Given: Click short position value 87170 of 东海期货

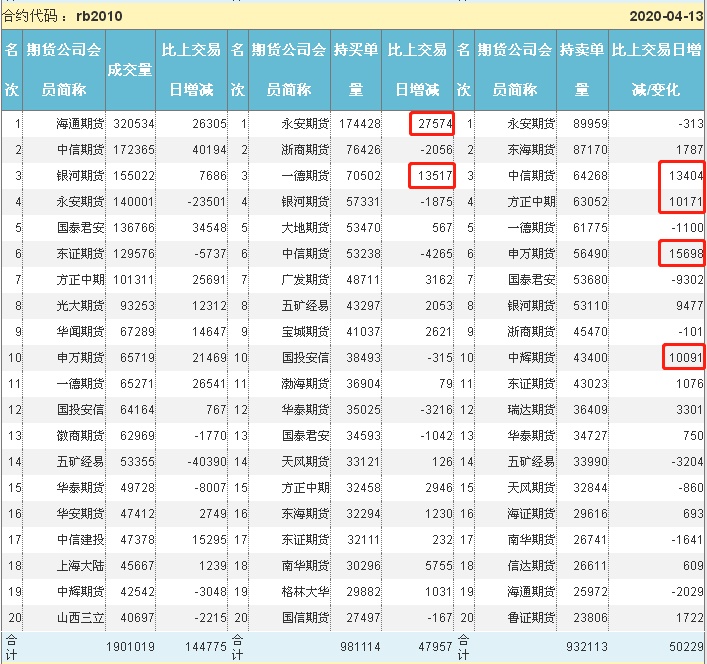Looking at the screenshot, I should (590, 150).
